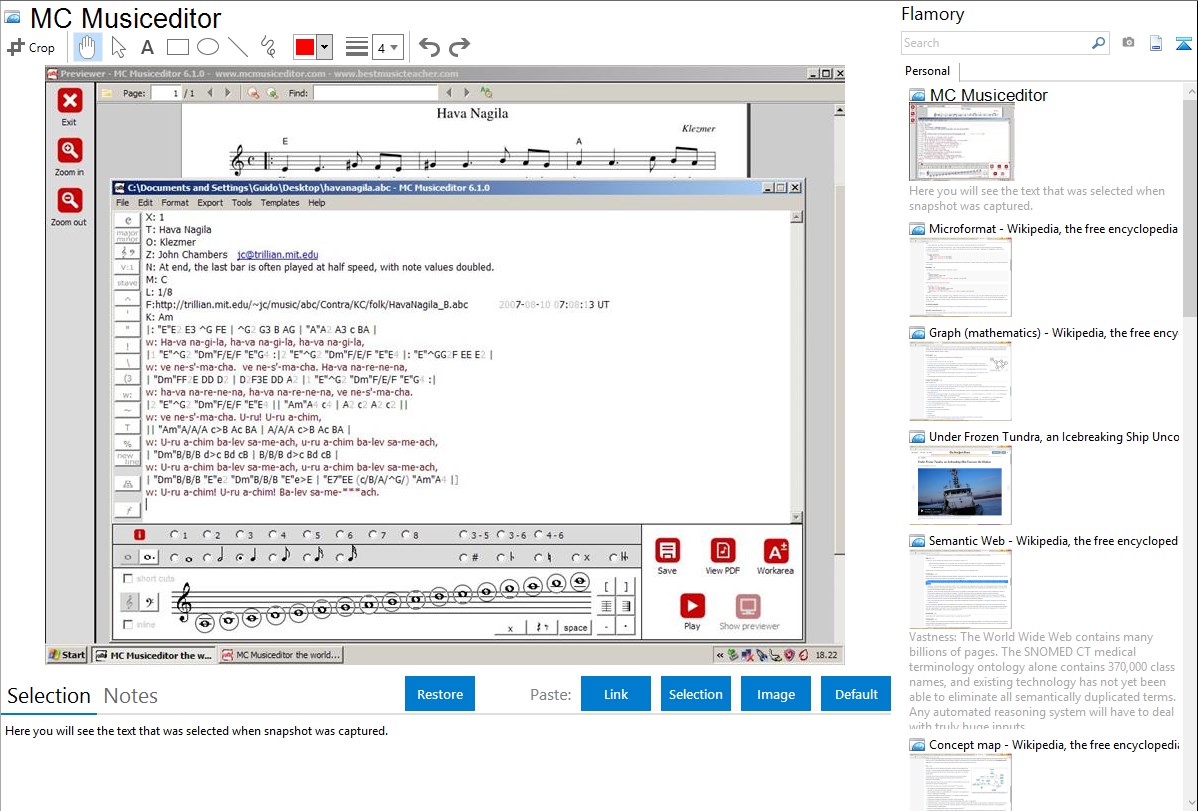Click the Paste Image button
This screenshot has width=1198, height=811.
[x=775, y=694]
